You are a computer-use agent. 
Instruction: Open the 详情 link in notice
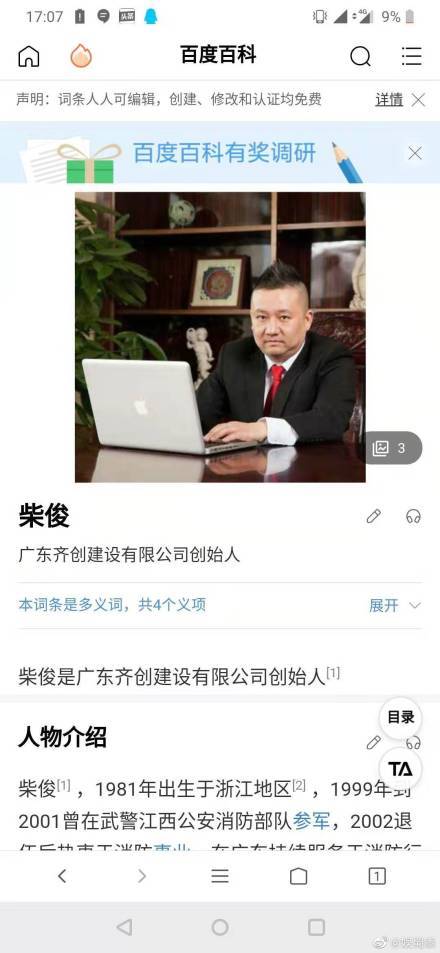[389, 100]
